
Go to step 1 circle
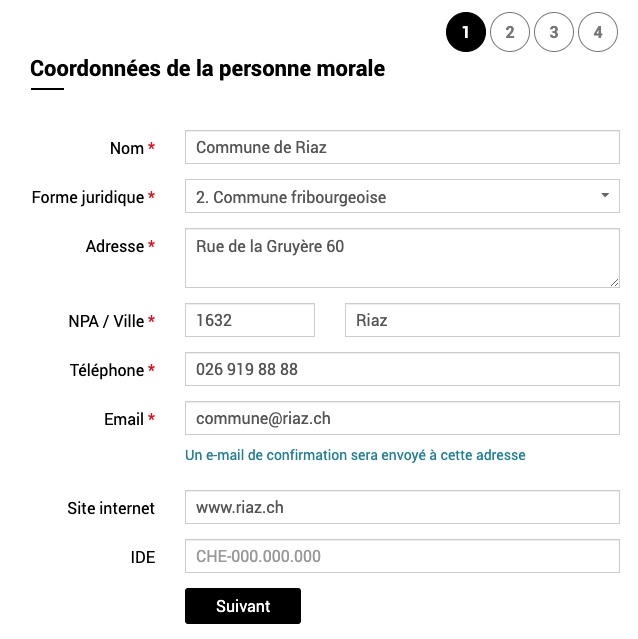[466, 32]
